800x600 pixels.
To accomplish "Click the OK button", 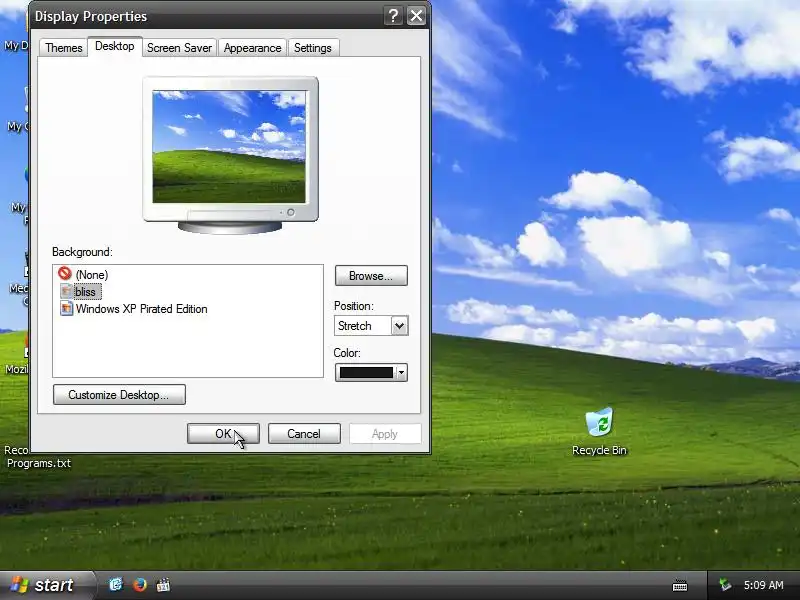I will coord(223,434).
